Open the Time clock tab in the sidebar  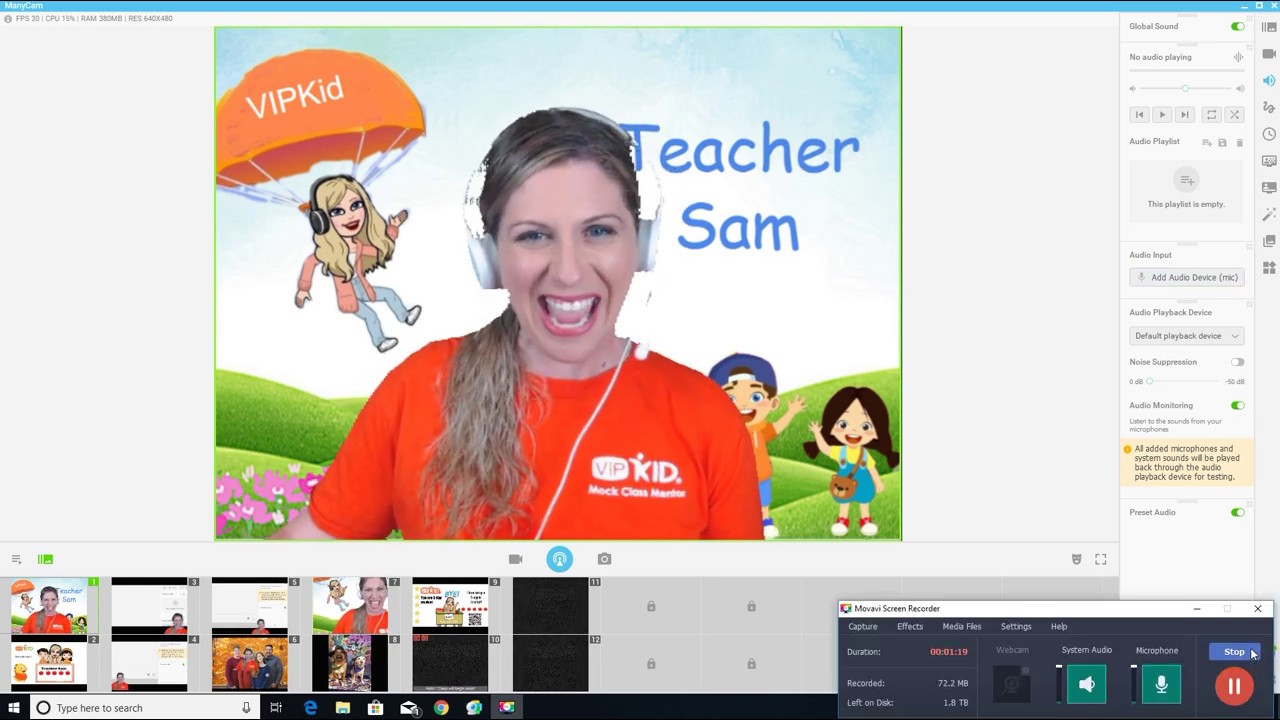pyautogui.click(x=1269, y=134)
